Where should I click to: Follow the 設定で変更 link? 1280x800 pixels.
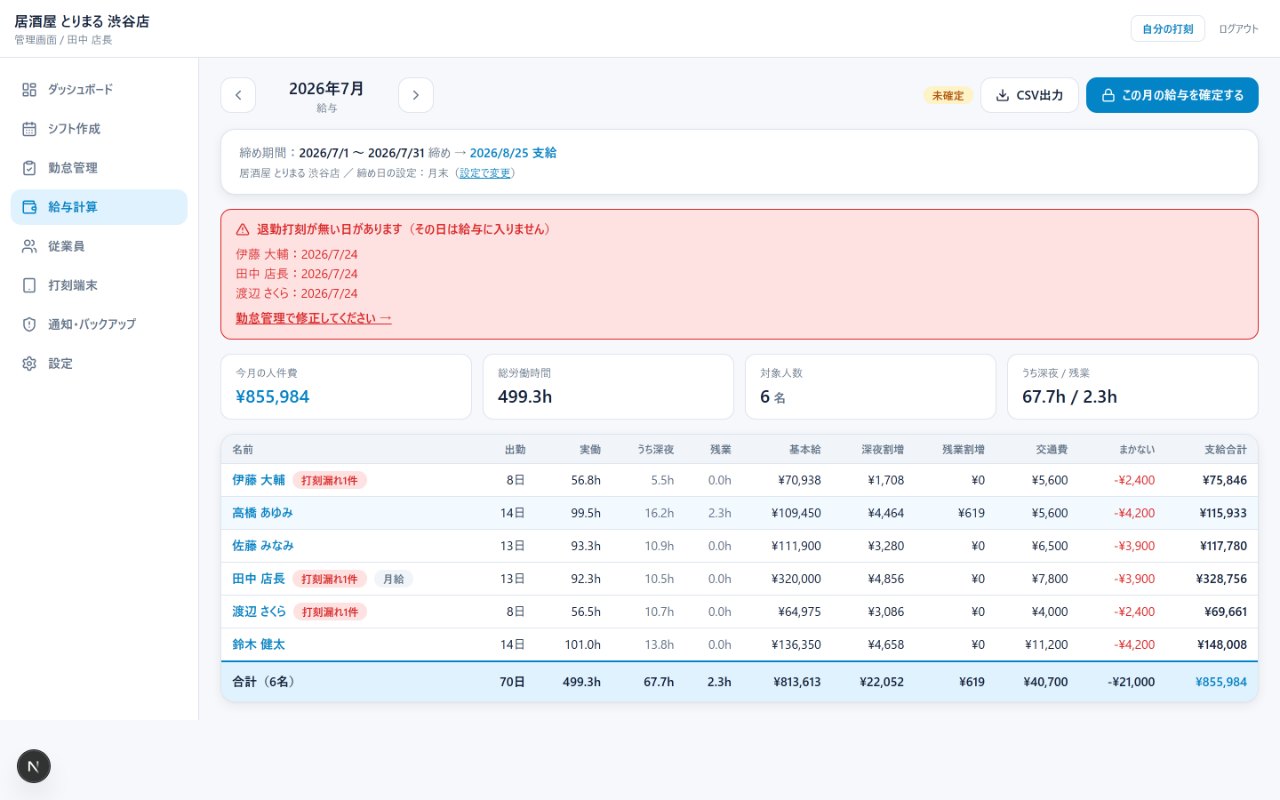[485, 173]
